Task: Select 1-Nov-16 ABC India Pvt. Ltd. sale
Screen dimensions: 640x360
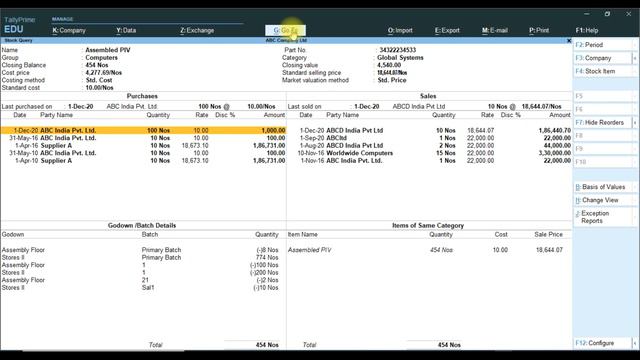Action: (x=429, y=160)
